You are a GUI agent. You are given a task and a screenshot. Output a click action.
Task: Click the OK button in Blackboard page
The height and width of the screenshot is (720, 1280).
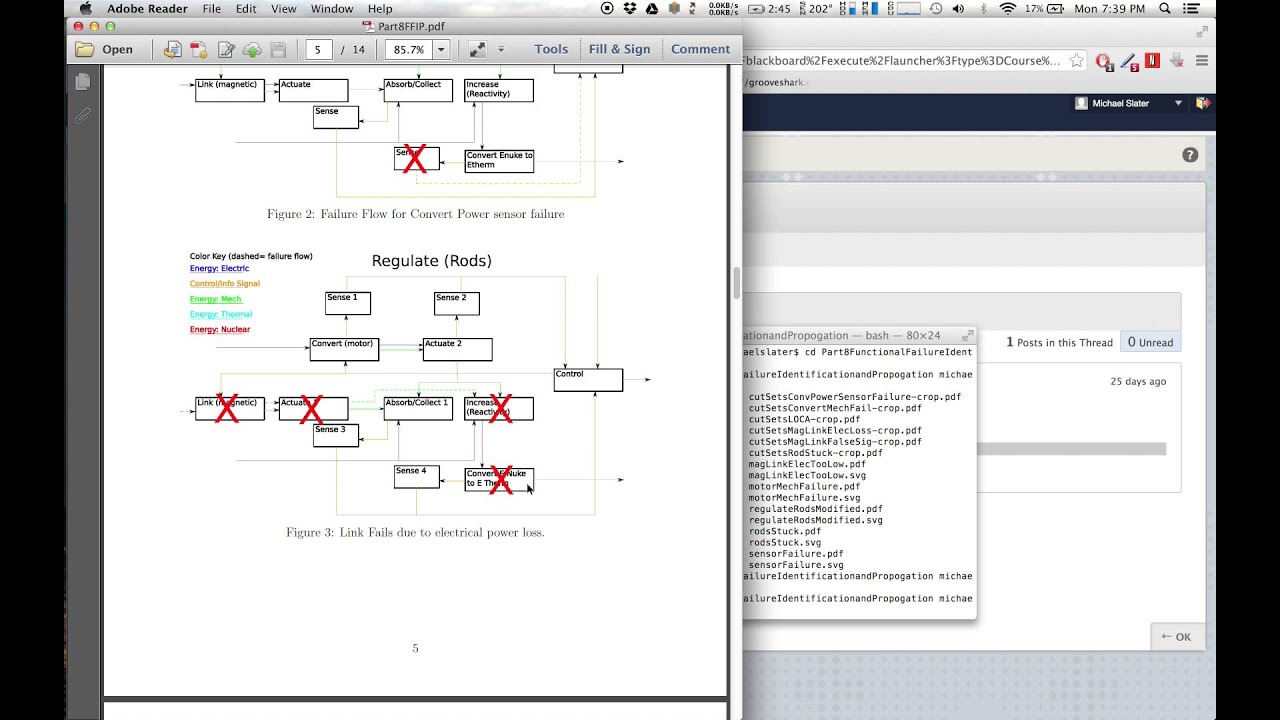tap(1176, 637)
